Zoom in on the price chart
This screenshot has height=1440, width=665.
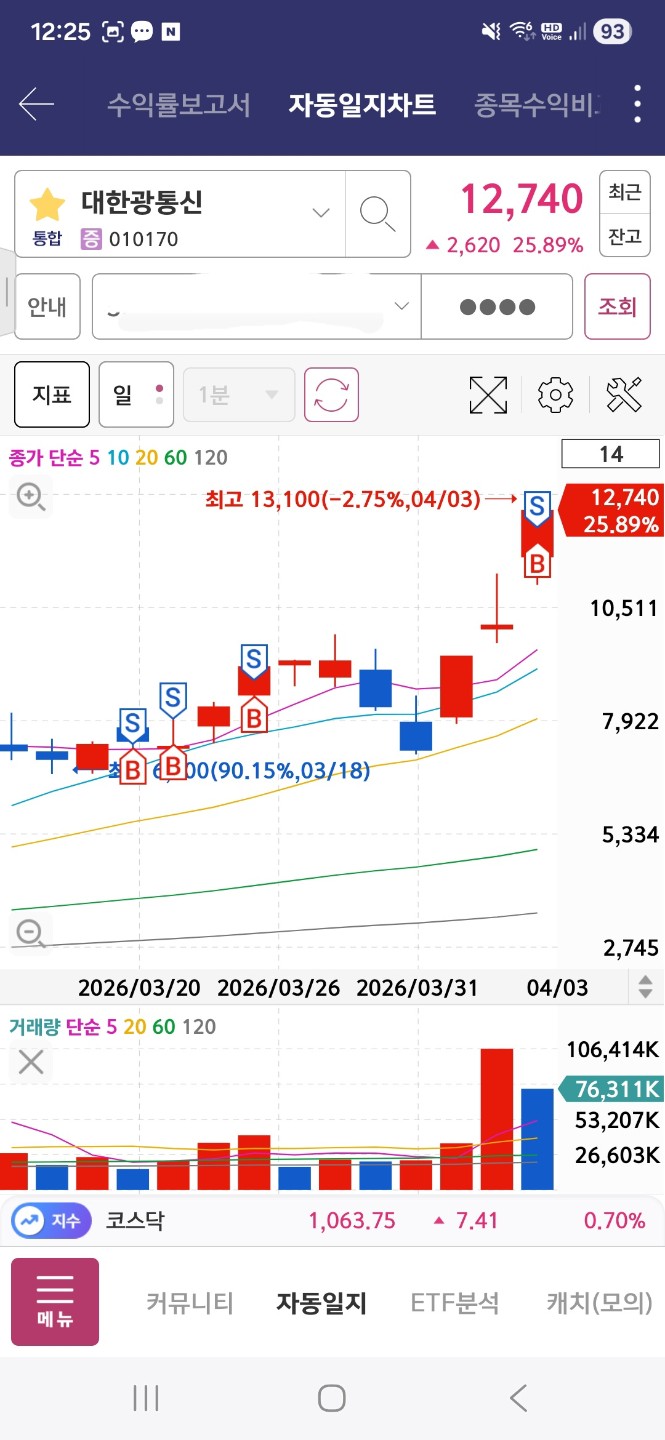31,496
